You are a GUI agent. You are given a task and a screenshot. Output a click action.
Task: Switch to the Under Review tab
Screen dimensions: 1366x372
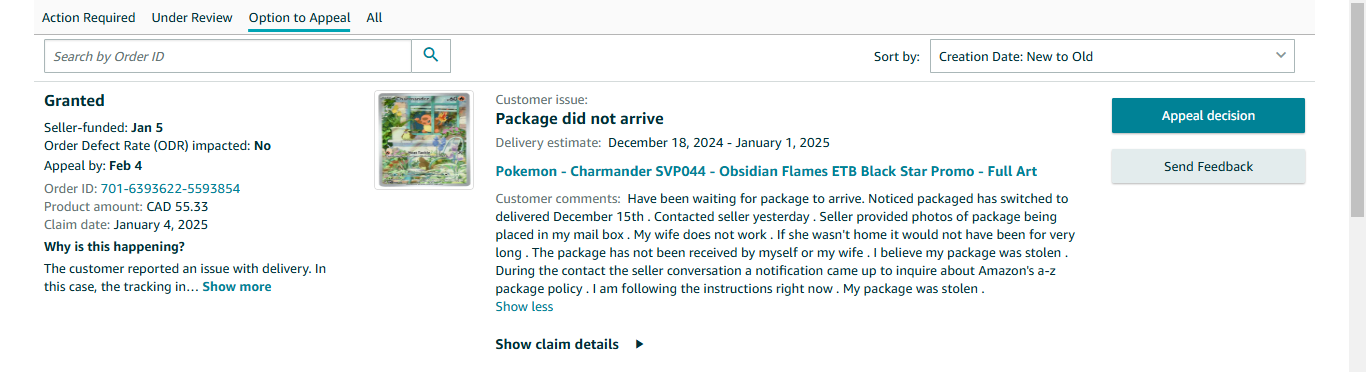click(192, 18)
